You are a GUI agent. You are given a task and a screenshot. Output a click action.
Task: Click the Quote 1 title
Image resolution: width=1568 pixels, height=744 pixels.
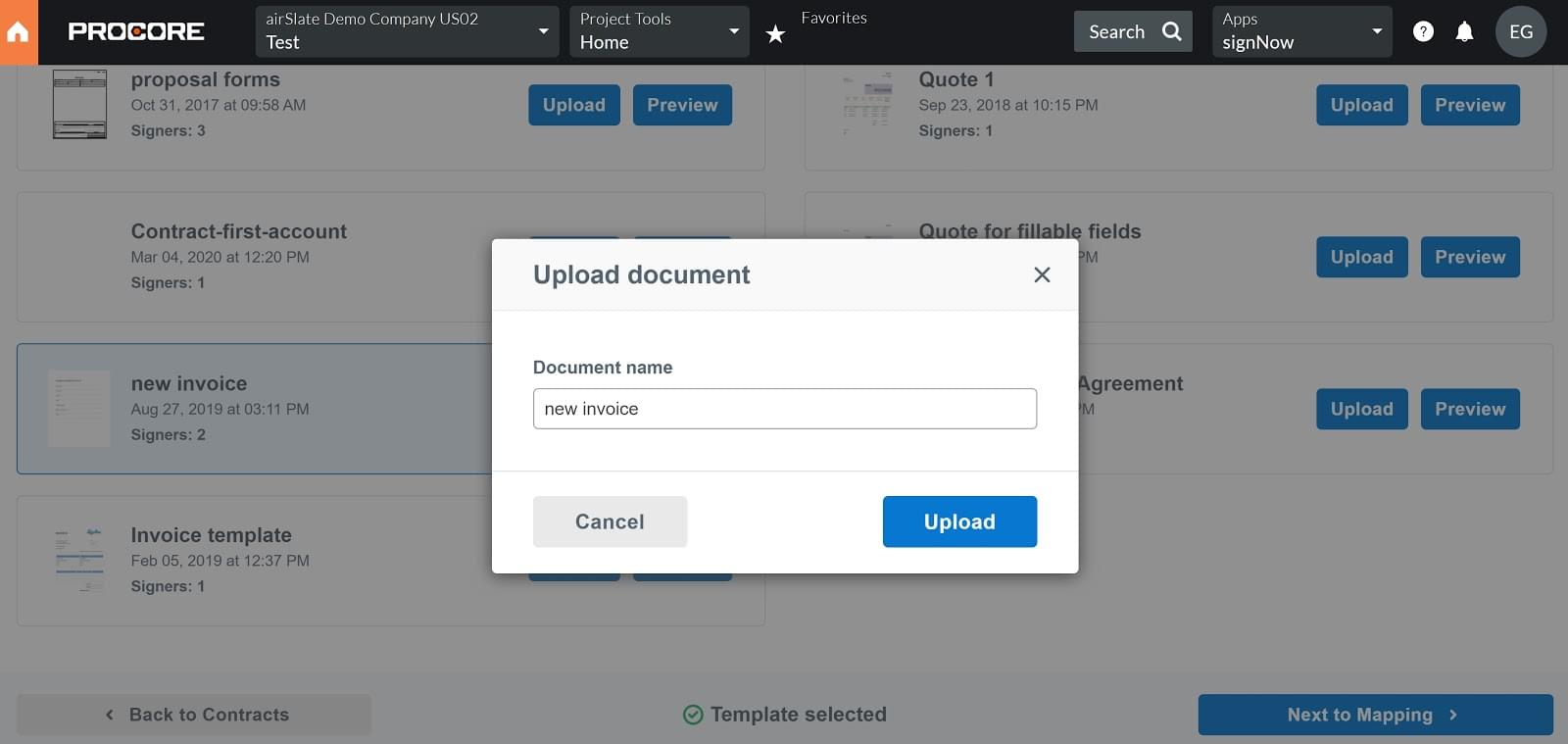click(x=956, y=79)
